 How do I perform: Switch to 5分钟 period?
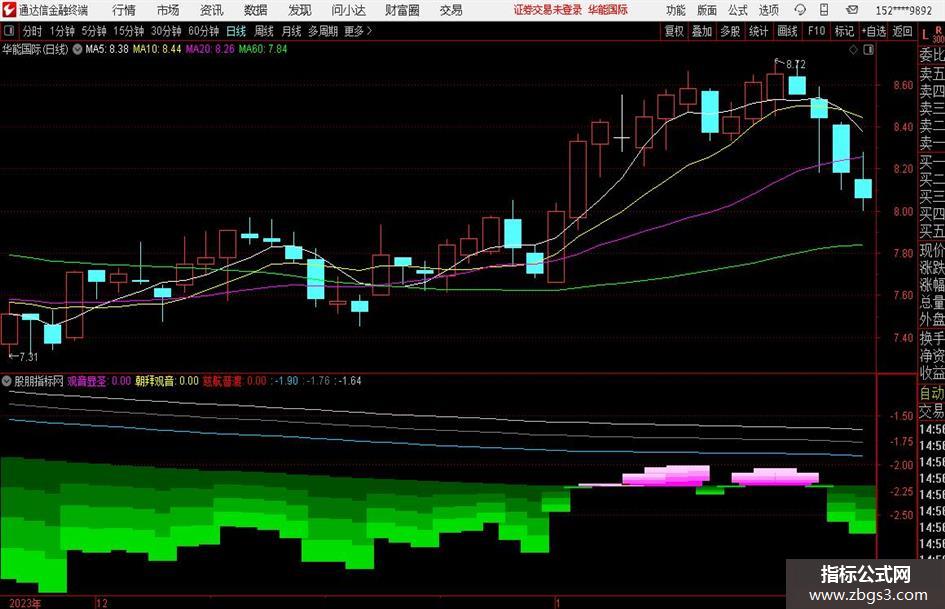(x=94, y=31)
